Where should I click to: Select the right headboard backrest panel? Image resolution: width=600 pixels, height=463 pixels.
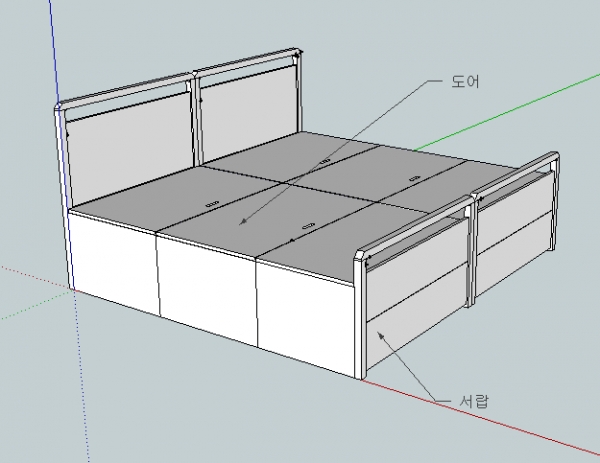pyautogui.click(x=249, y=114)
